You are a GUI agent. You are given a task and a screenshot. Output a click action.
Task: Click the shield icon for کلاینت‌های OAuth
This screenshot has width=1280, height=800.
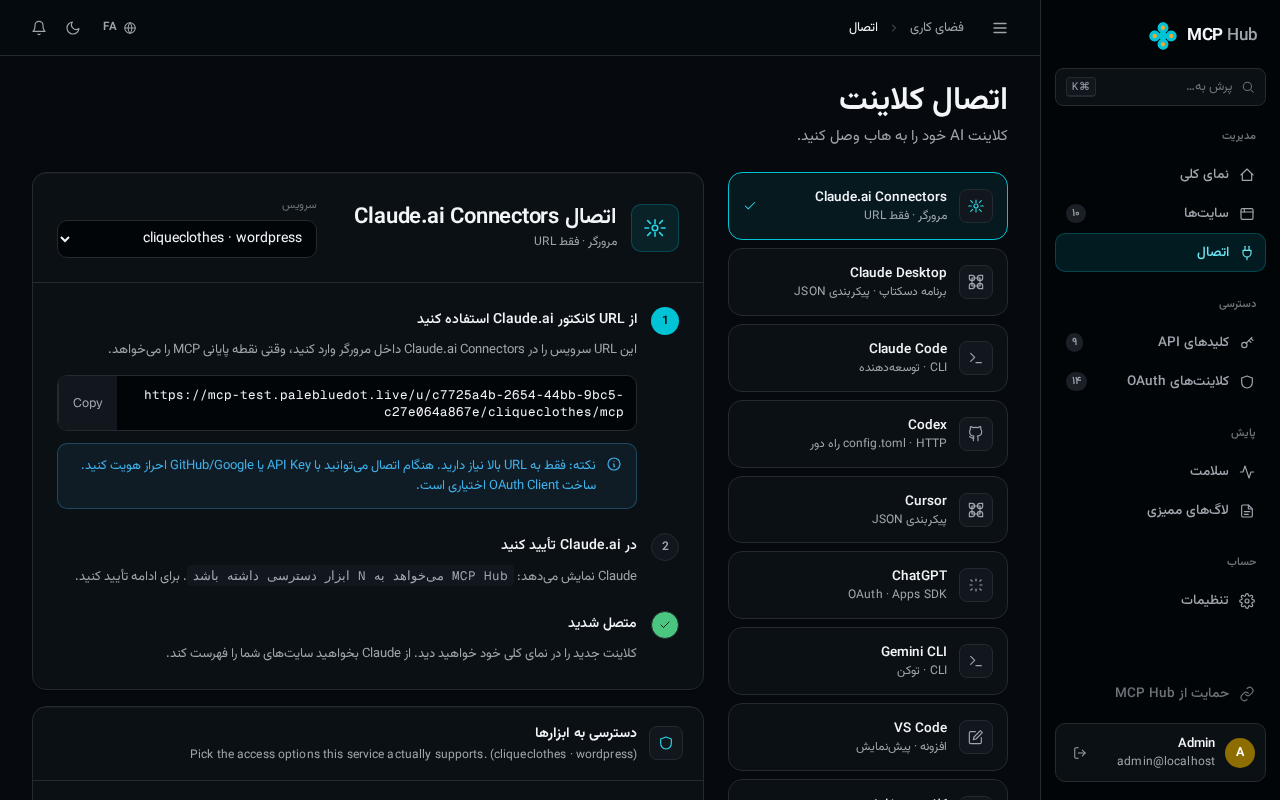click(1247, 381)
